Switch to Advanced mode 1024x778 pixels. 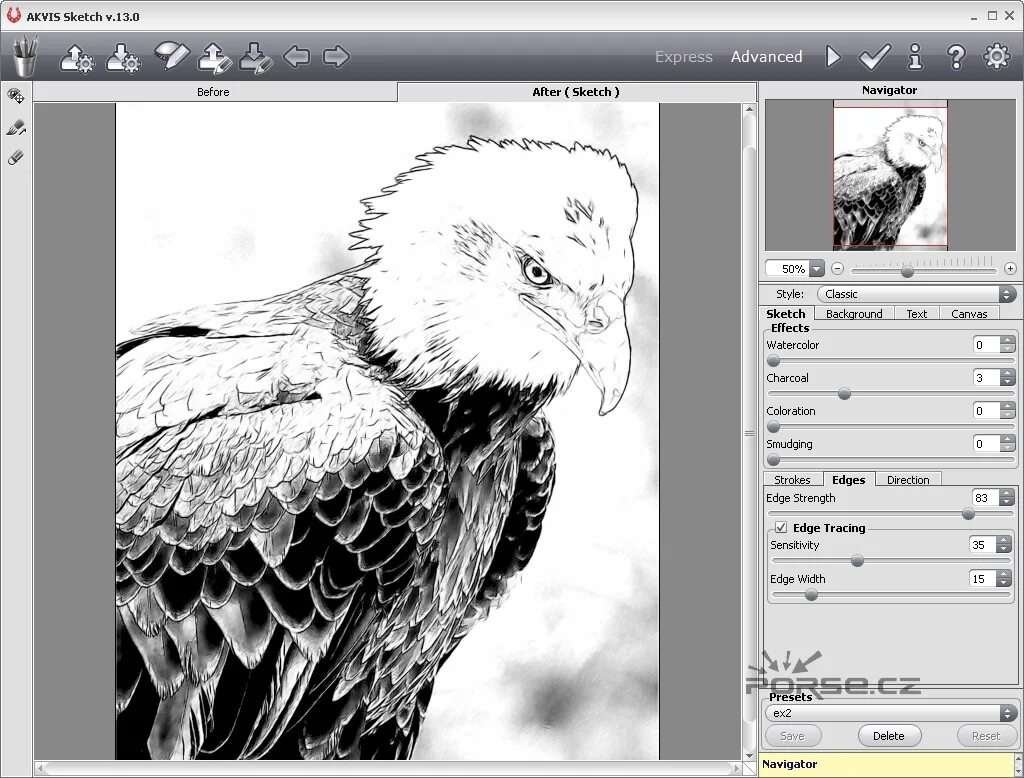(767, 57)
